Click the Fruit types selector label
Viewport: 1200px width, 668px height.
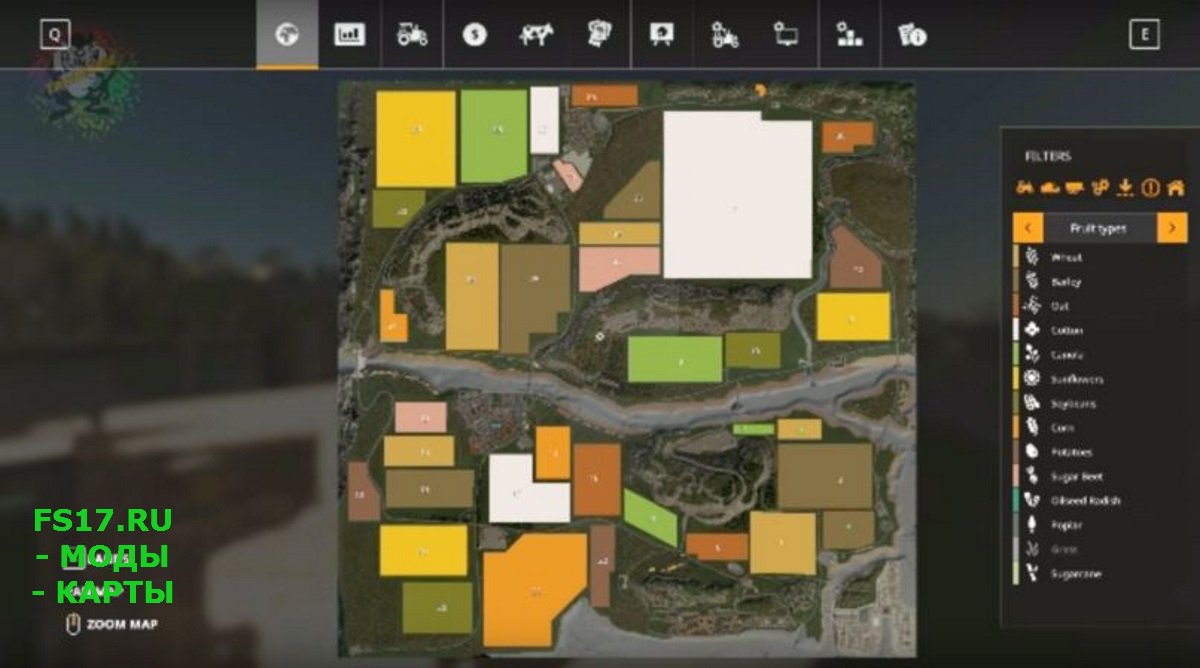click(1098, 228)
